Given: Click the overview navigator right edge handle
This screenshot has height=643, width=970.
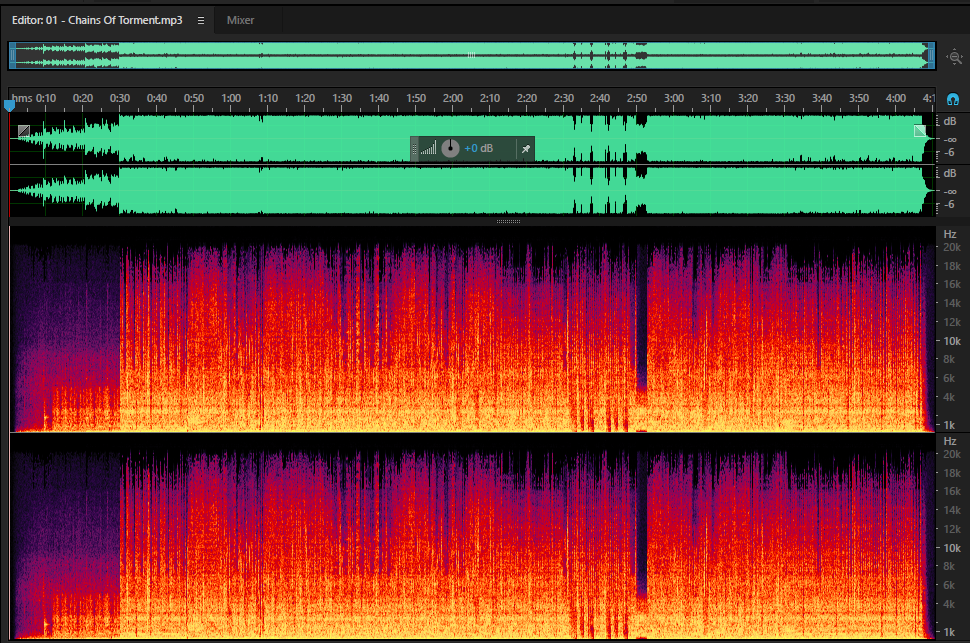Looking at the screenshot, I should click(931, 56).
